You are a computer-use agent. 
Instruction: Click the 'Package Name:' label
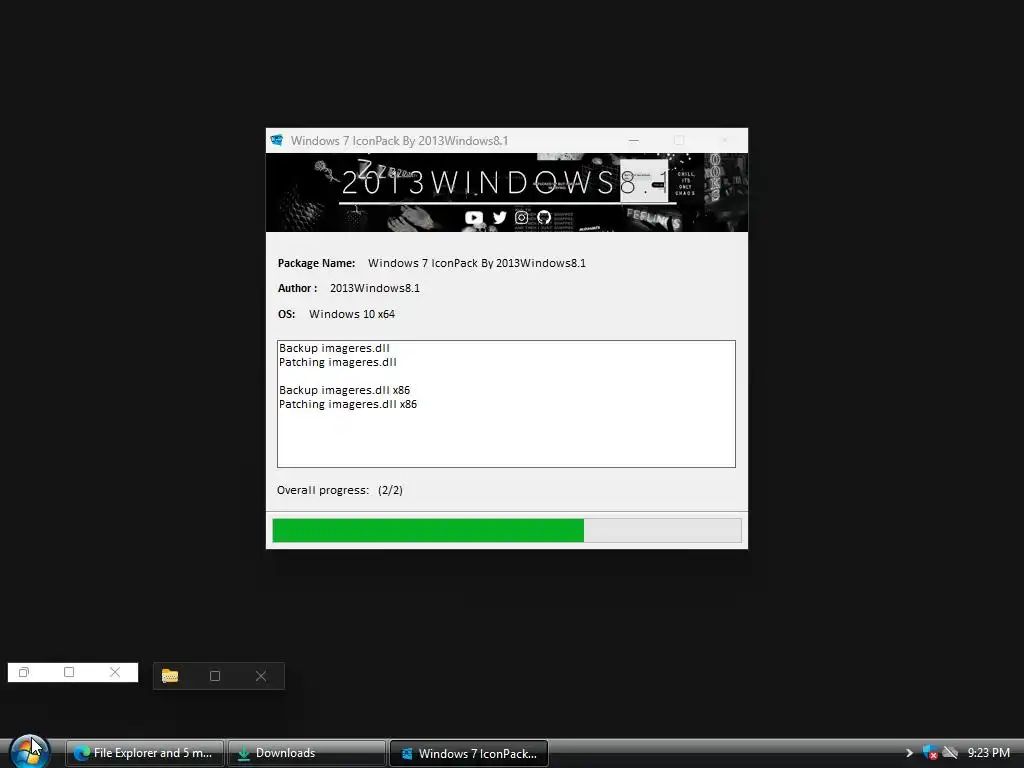317,263
